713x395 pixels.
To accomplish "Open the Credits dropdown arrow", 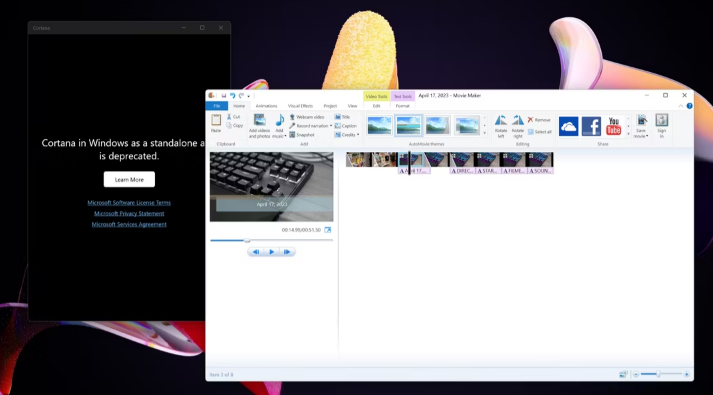I will [358, 135].
